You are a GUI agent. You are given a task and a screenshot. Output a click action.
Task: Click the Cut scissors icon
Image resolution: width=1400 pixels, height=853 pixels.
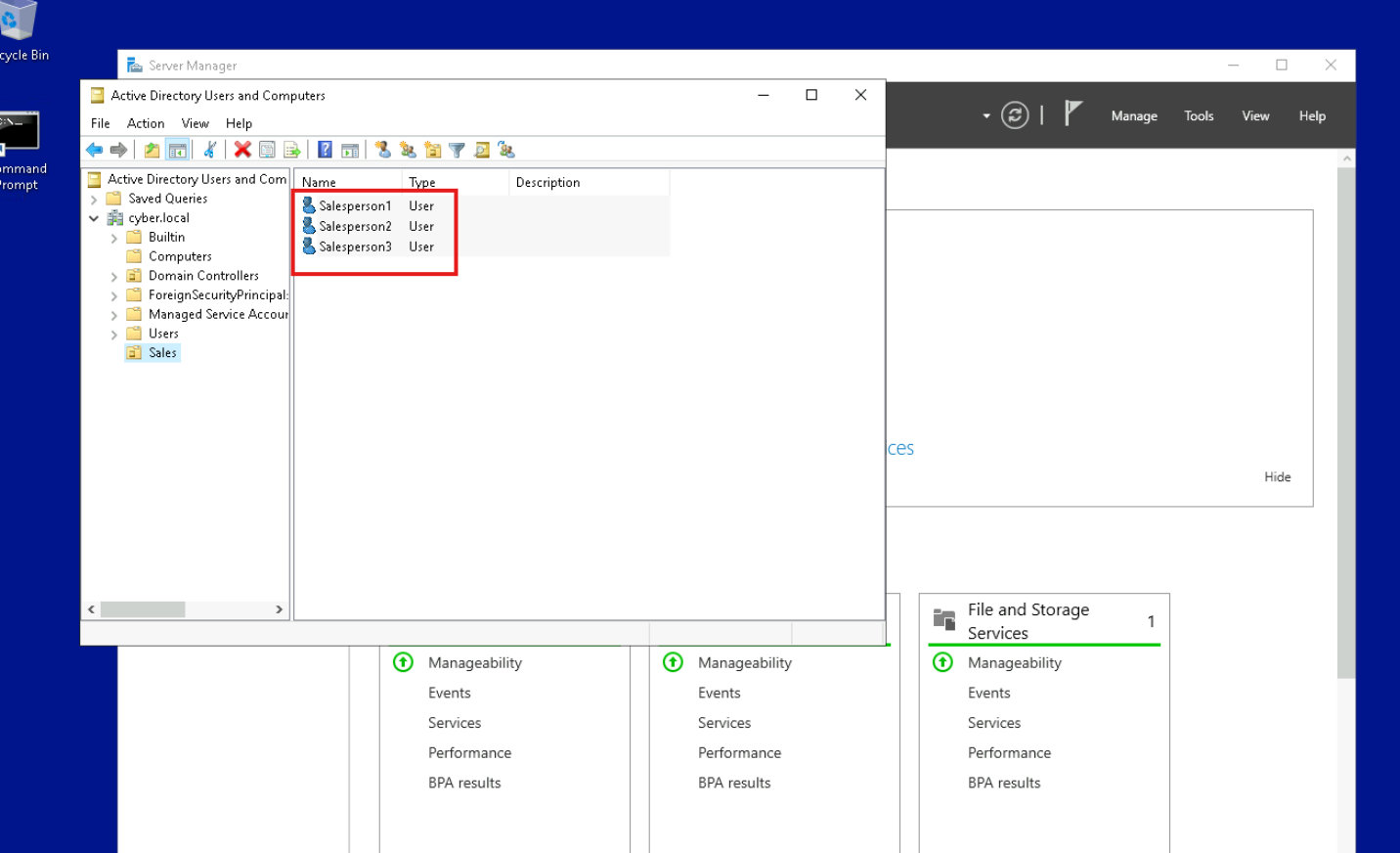[210, 150]
